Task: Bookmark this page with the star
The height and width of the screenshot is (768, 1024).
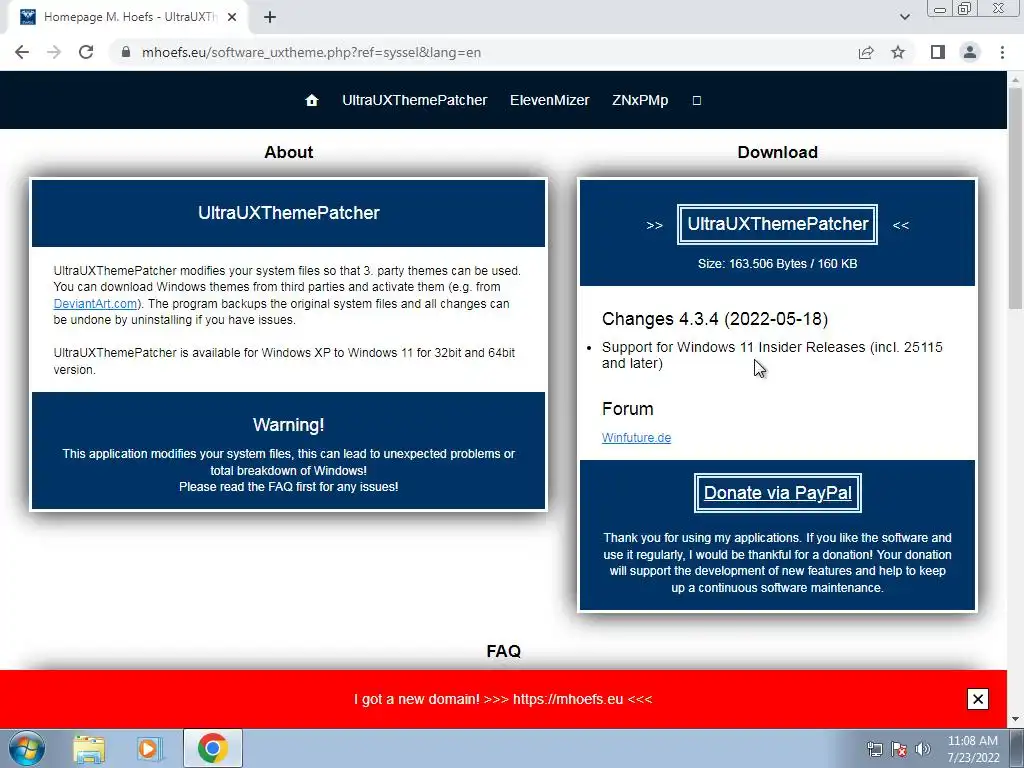Action: (x=898, y=52)
